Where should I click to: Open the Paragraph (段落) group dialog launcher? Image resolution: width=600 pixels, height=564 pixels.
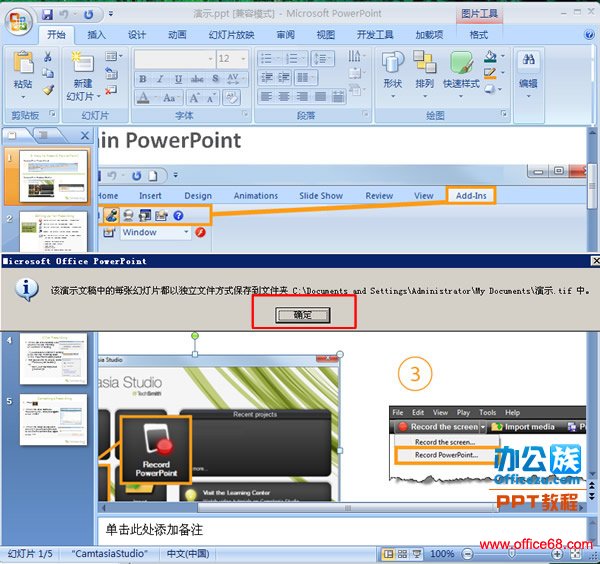pyautogui.click(x=365, y=114)
